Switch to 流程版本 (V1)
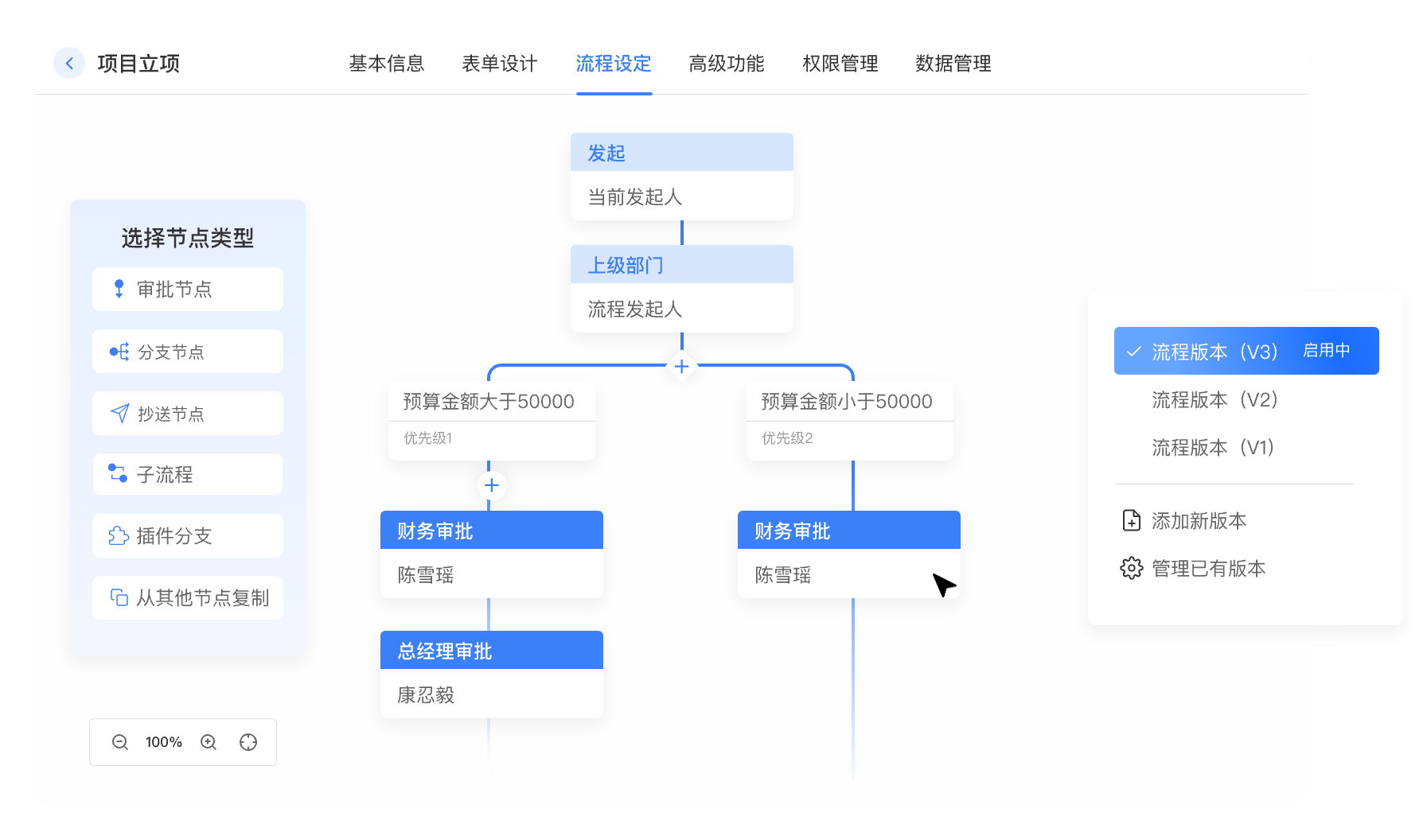Viewport: 1427px width, 840px height. 1213,447
